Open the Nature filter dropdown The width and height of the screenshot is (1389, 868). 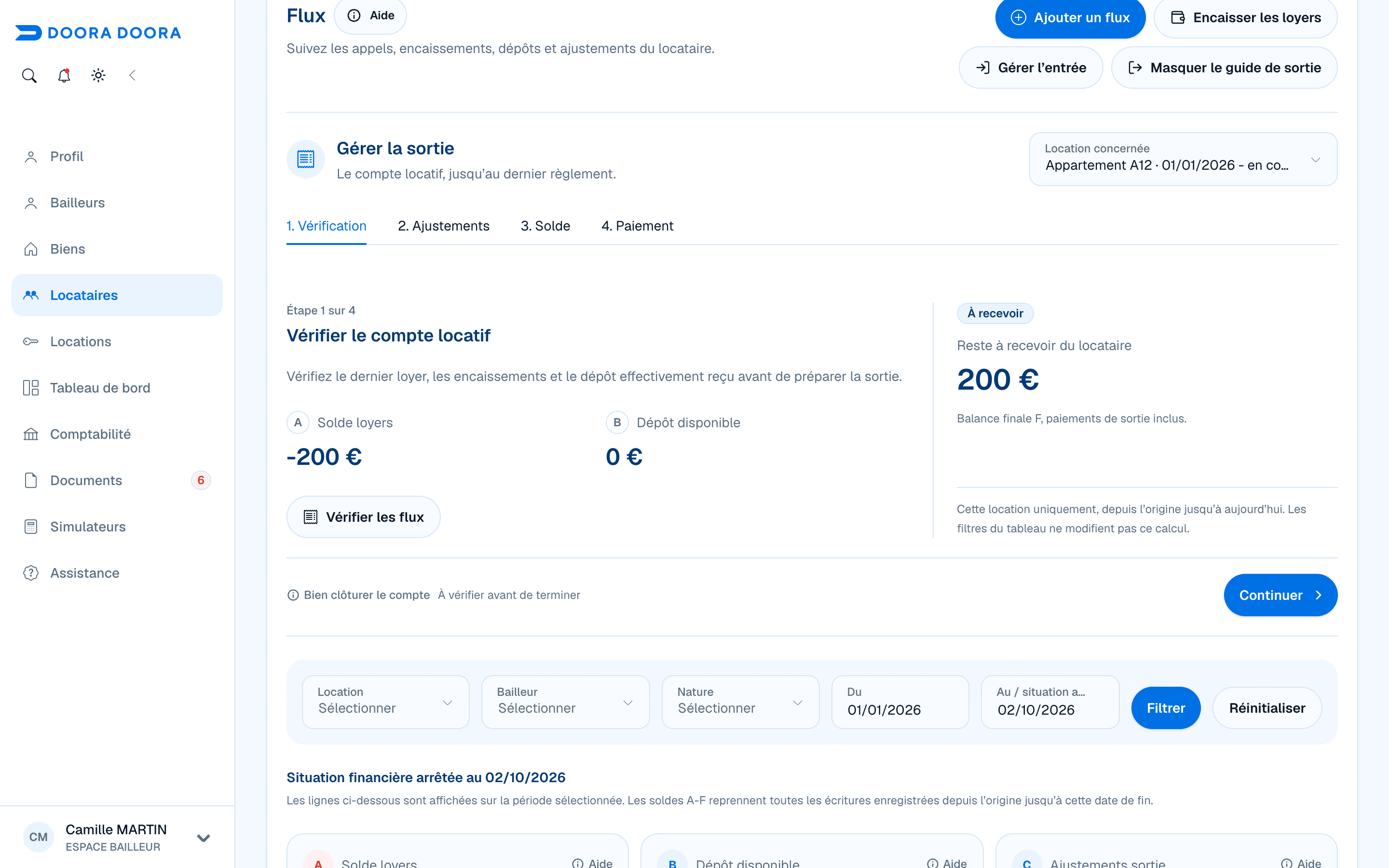740,702
